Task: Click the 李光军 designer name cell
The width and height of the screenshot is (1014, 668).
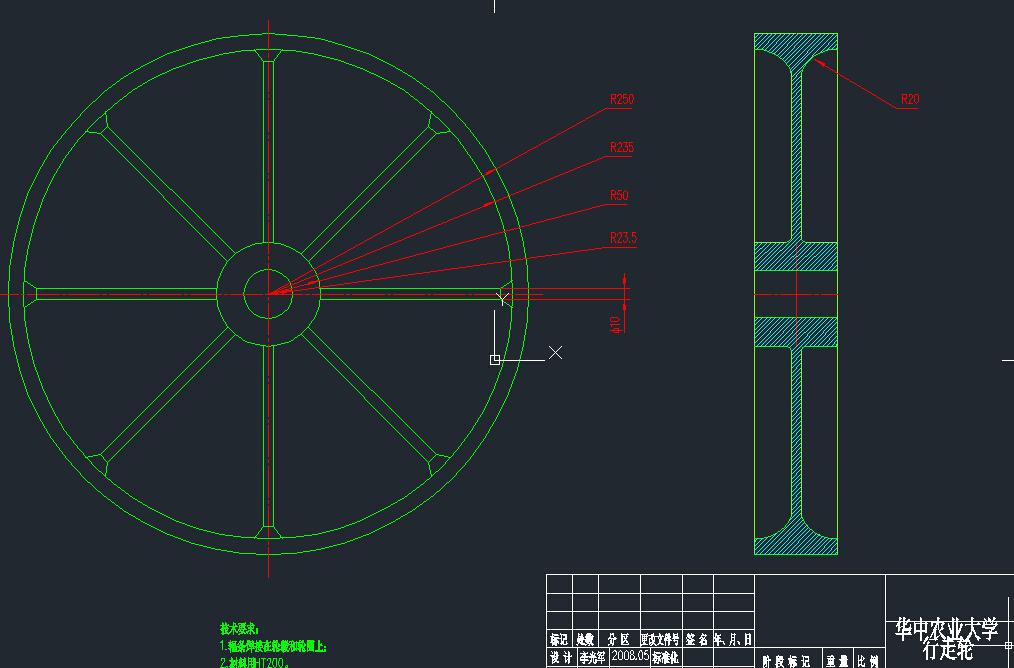Action: click(592, 658)
